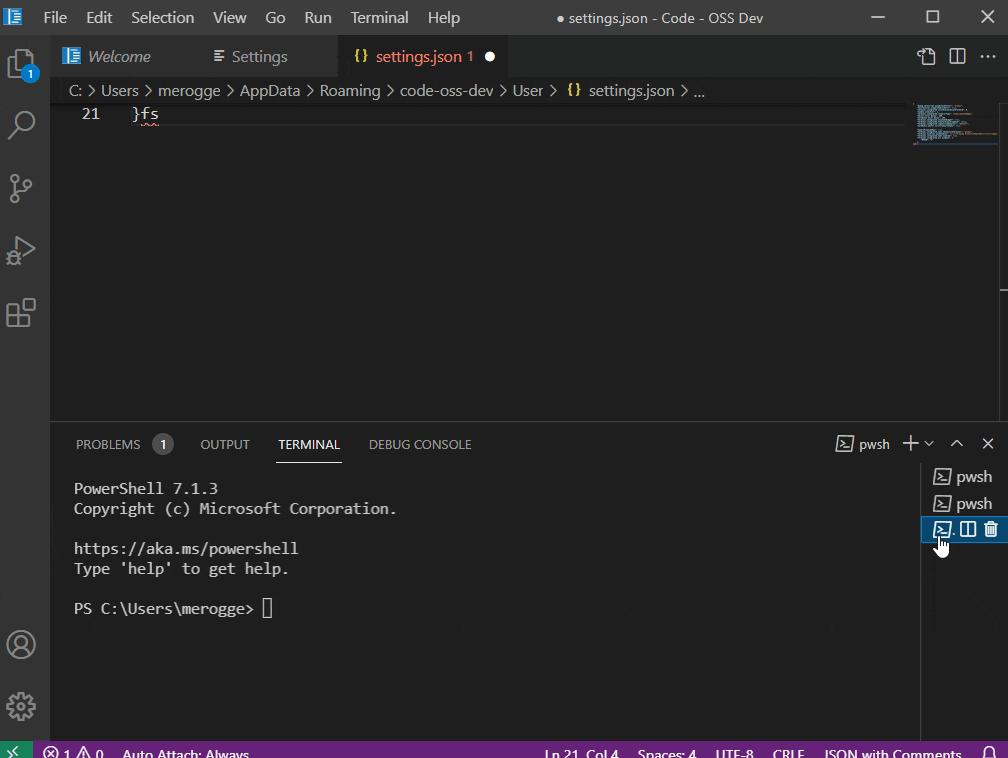This screenshot has width=1008, height=758.
Task: Click the }fs text in the editor
Action: (x=145, y=114)
